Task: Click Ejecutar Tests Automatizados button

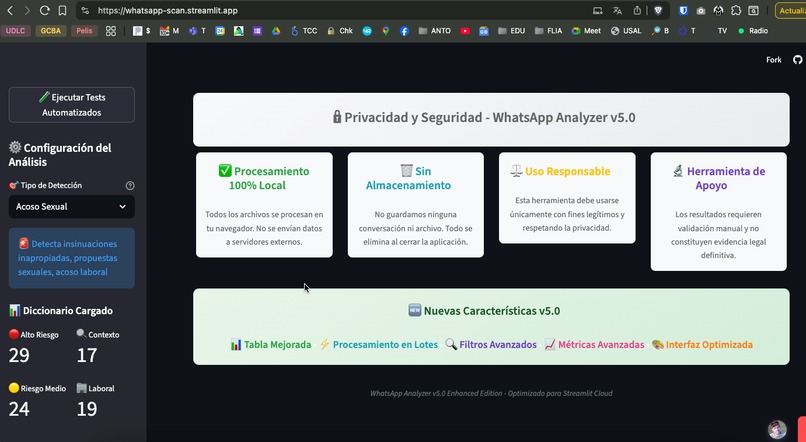Action: point(71,105)
